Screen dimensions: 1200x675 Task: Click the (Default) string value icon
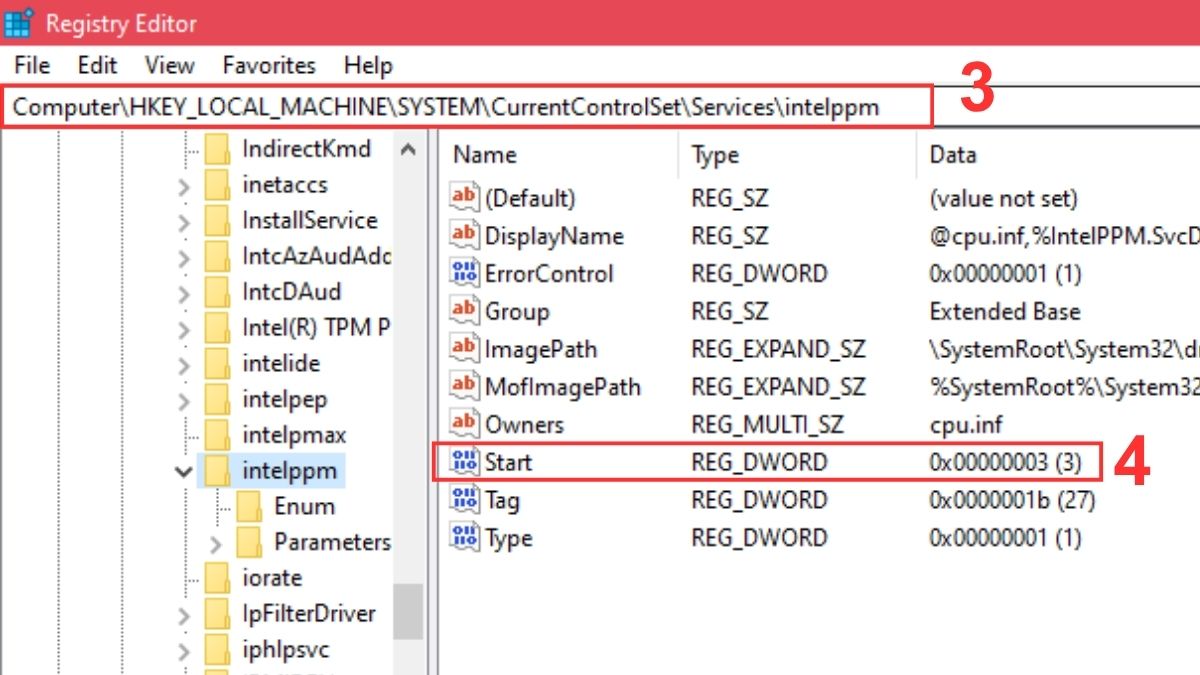pos(465,198)
